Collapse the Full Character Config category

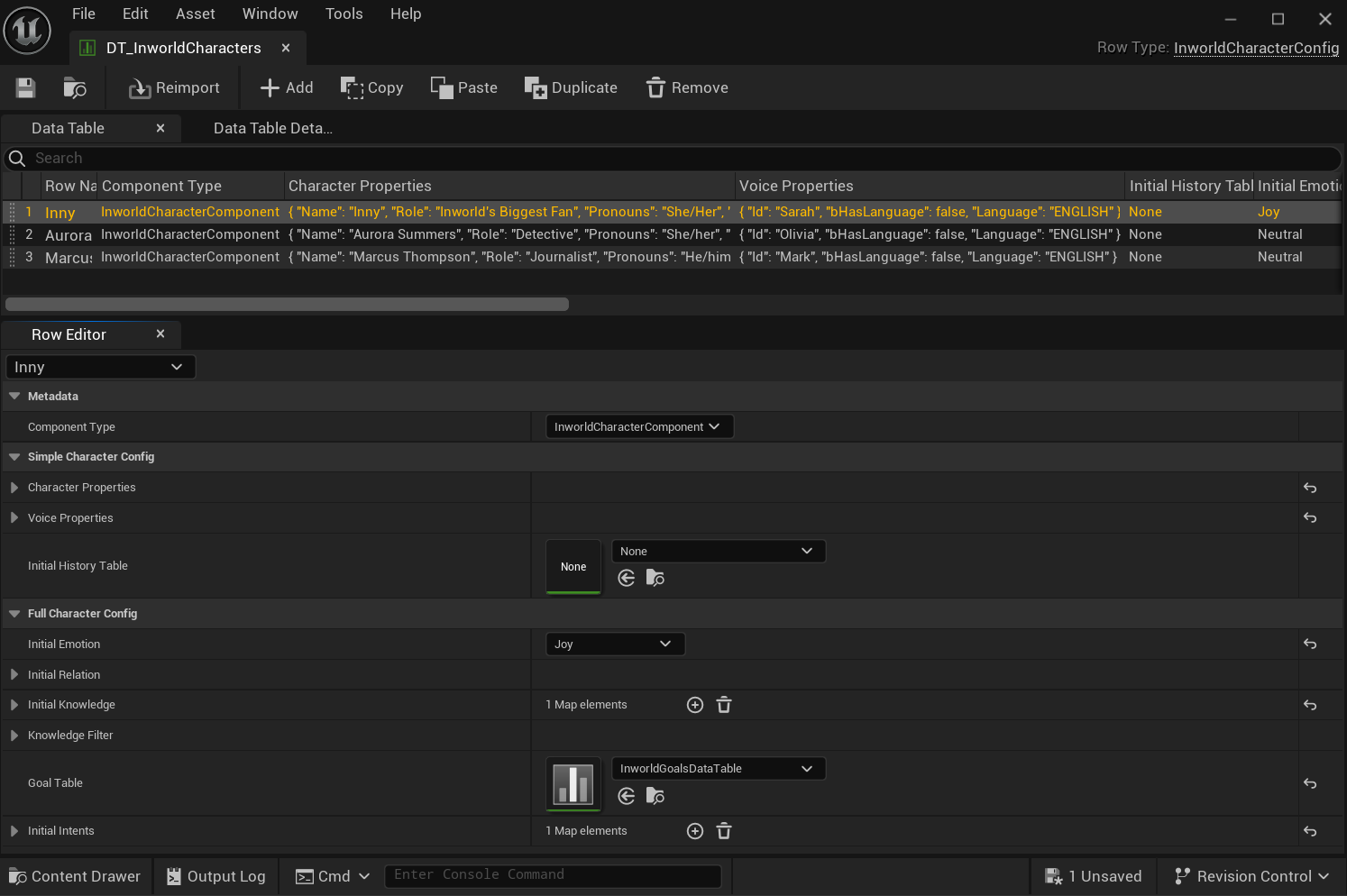14,614
